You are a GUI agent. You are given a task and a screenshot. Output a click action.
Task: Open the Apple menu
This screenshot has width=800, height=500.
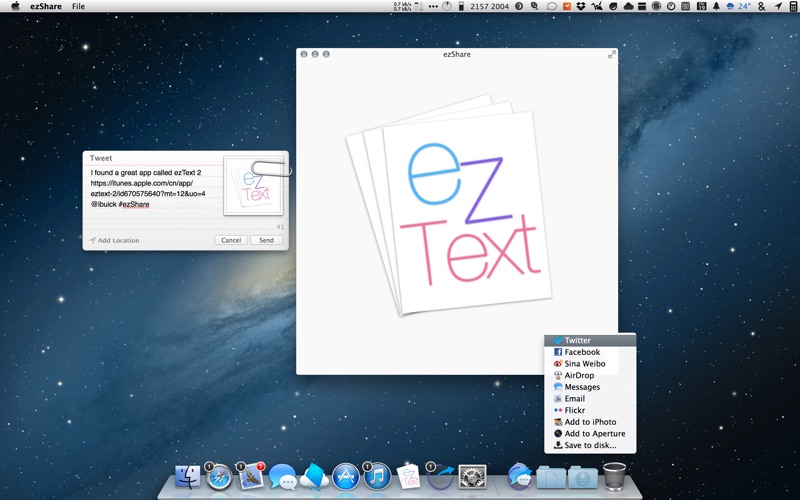15,6
